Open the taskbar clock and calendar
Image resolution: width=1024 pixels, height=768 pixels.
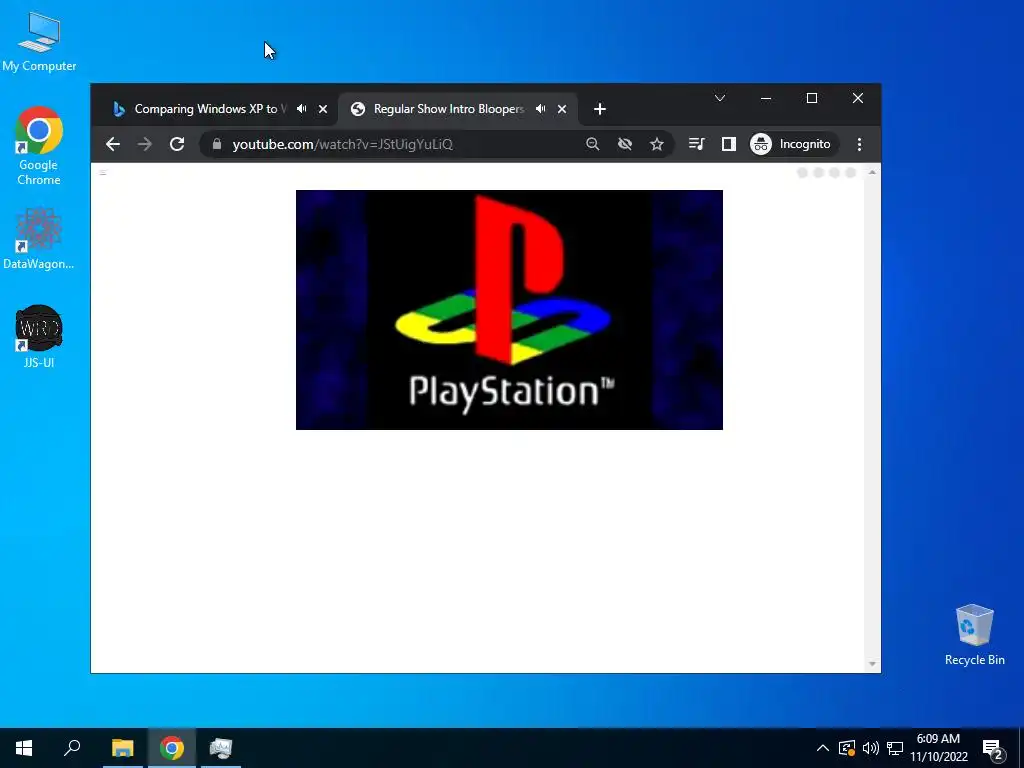(938, 748)
